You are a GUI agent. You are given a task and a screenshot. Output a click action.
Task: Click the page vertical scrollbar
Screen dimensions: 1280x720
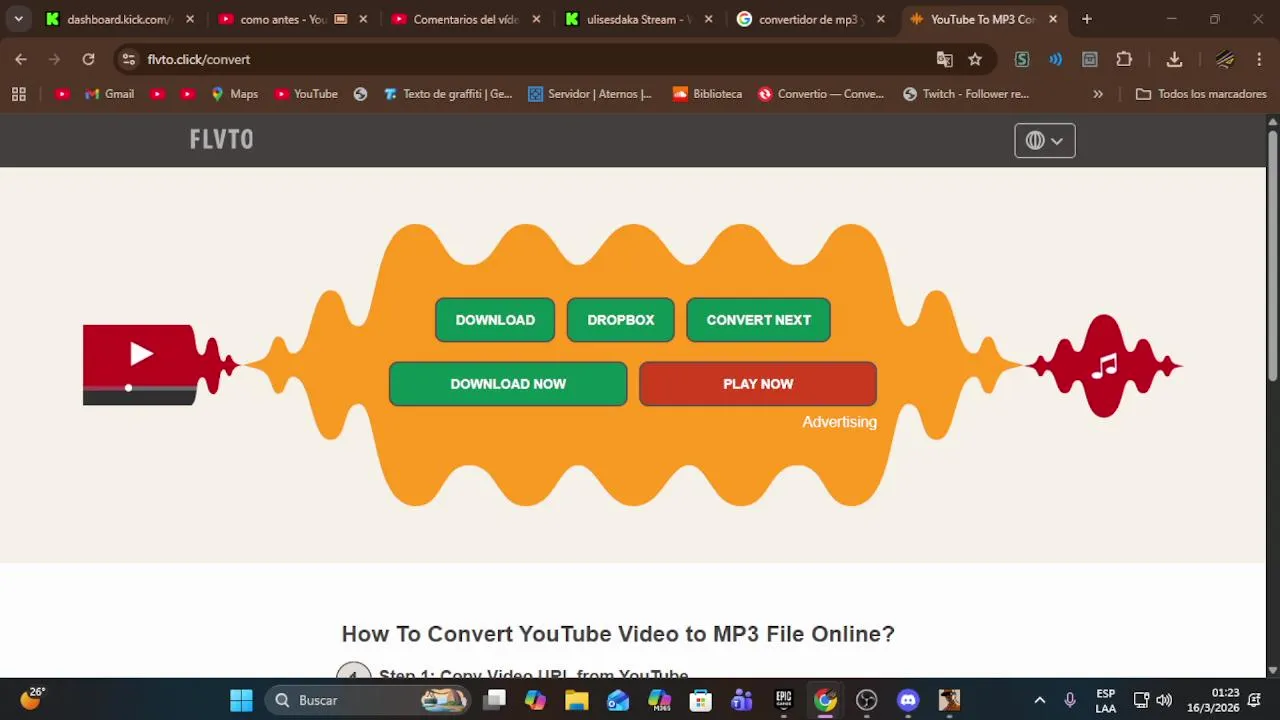point(1273,255)
